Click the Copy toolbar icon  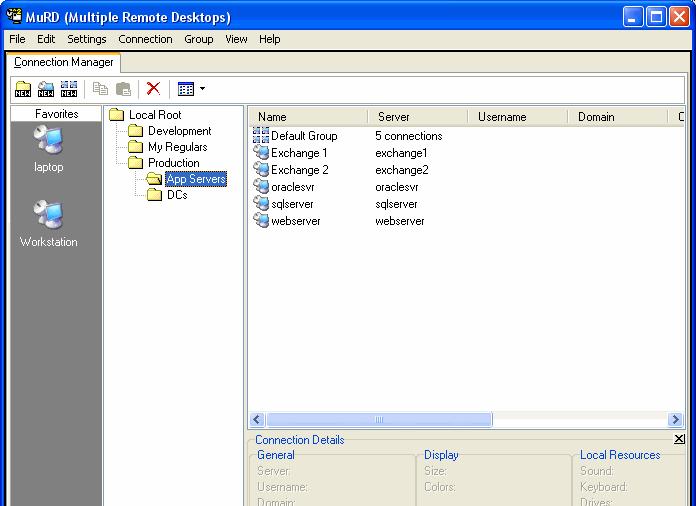click(x=100, y=88)
